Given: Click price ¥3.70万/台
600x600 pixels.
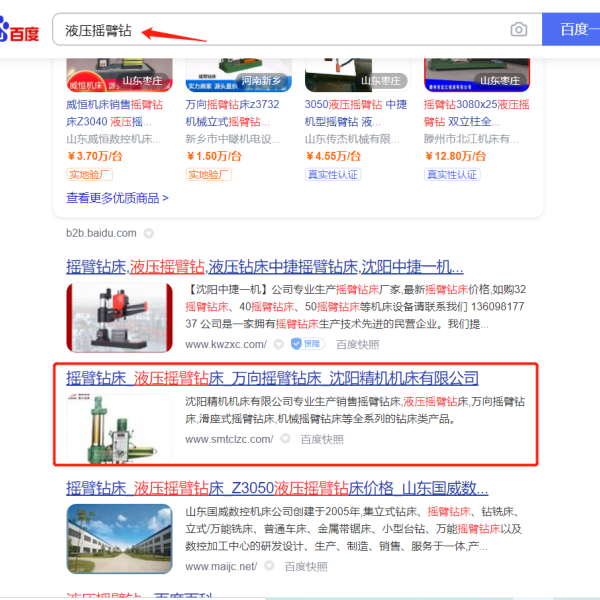Looking at the screenshot, I should tap(95, 156).
